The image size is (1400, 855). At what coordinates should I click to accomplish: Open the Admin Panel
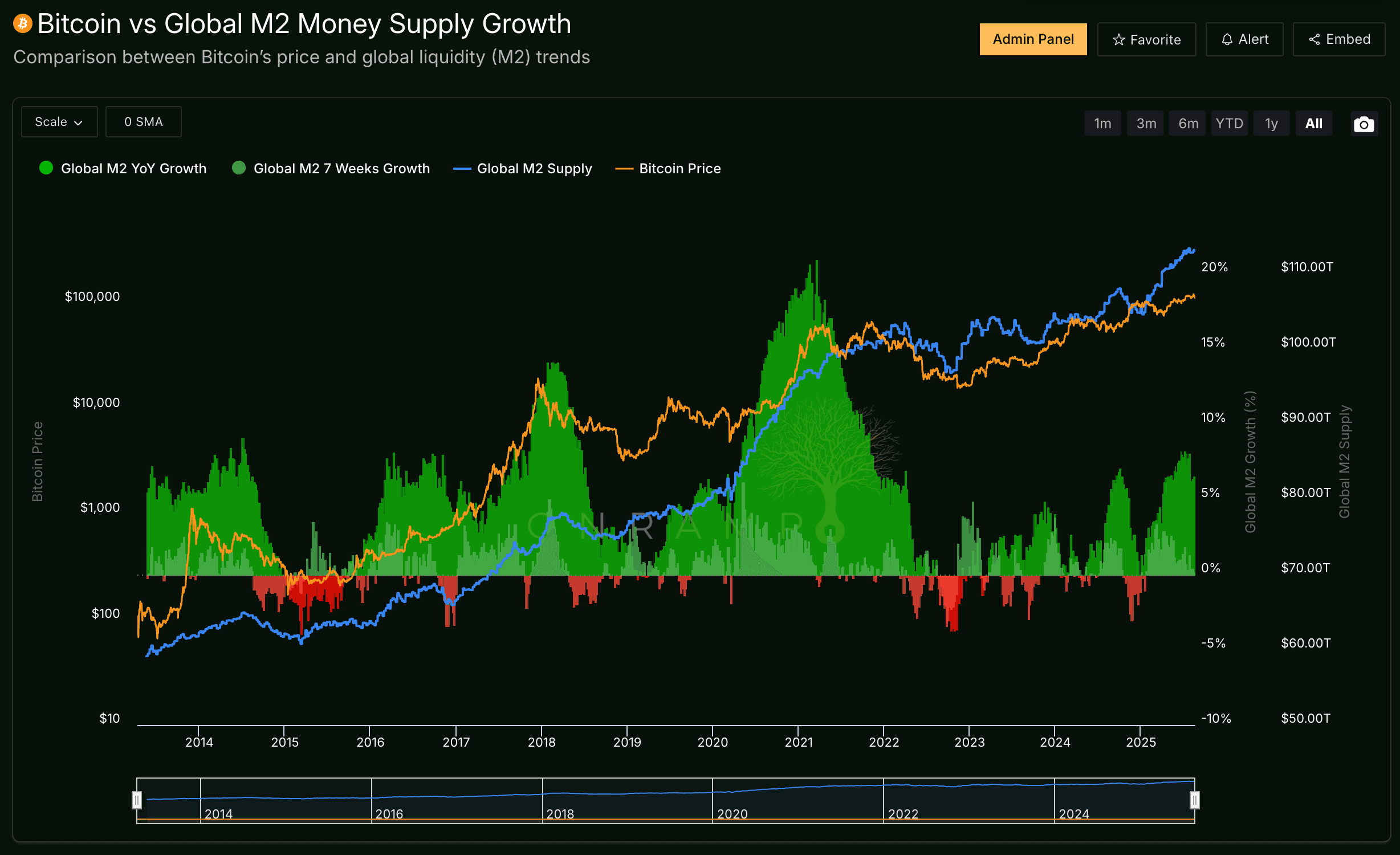pos(1033,39)
